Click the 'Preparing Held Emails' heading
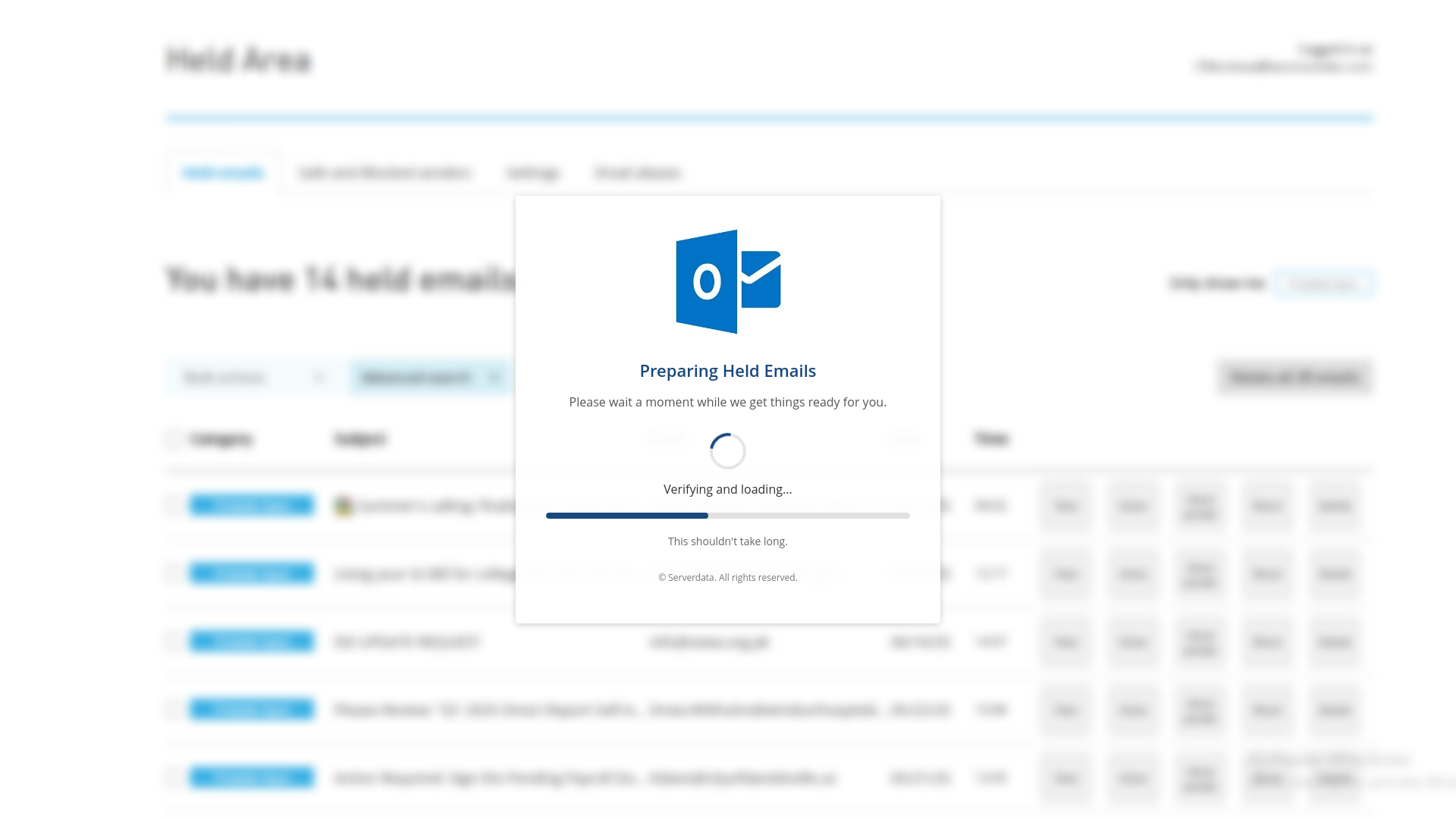 pyautogui.click(x=728, y=371)
